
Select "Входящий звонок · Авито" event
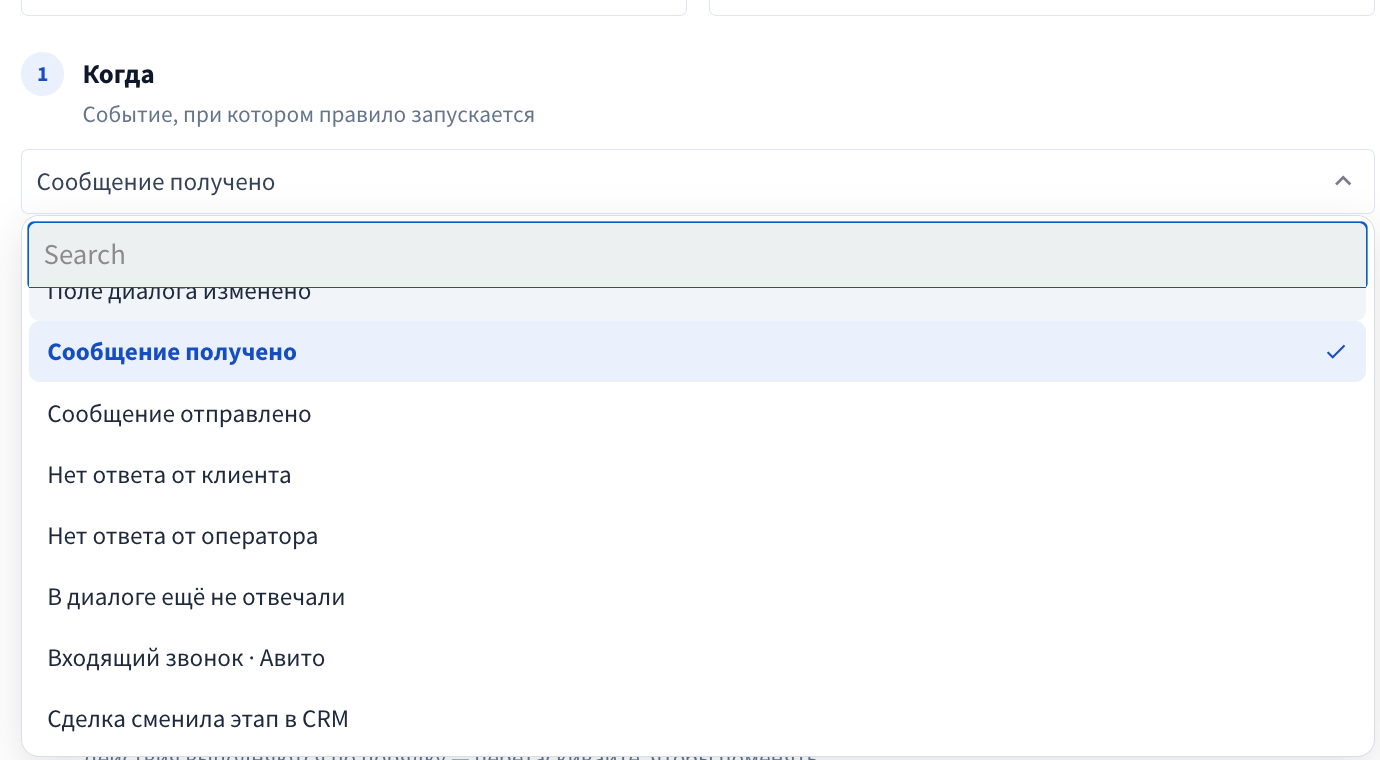[697, 657]
